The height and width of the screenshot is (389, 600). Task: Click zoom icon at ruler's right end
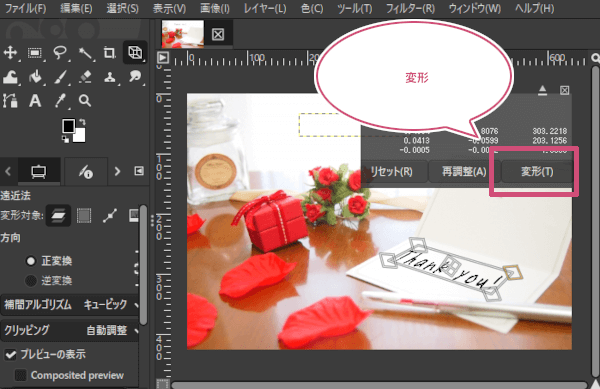point(595,58)
